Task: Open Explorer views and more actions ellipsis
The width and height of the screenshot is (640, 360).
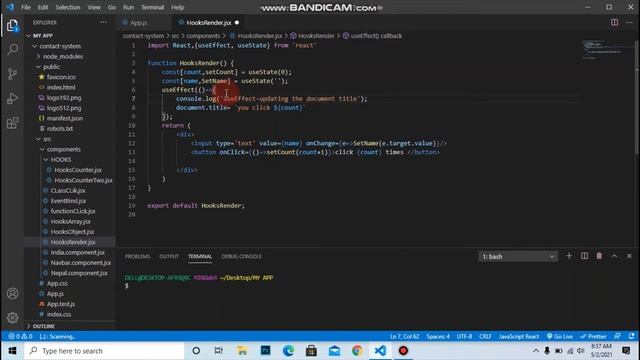Action: [x=103, y=22]
